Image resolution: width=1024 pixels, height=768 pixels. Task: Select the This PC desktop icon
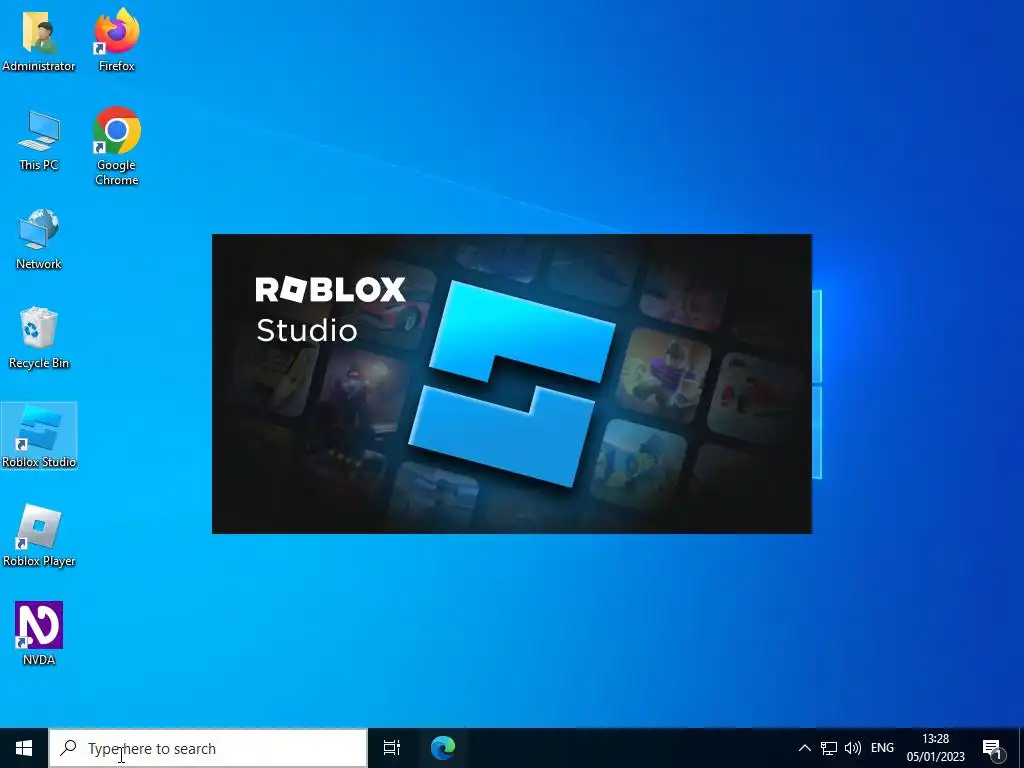[39, 140]
